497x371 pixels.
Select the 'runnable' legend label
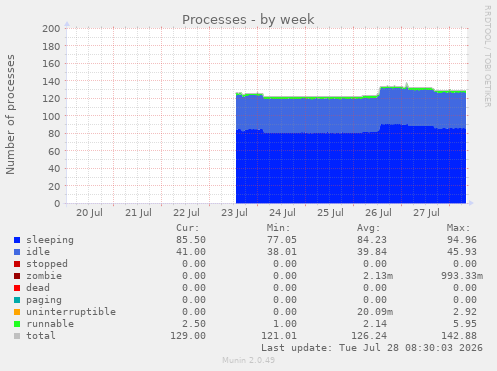50,324
